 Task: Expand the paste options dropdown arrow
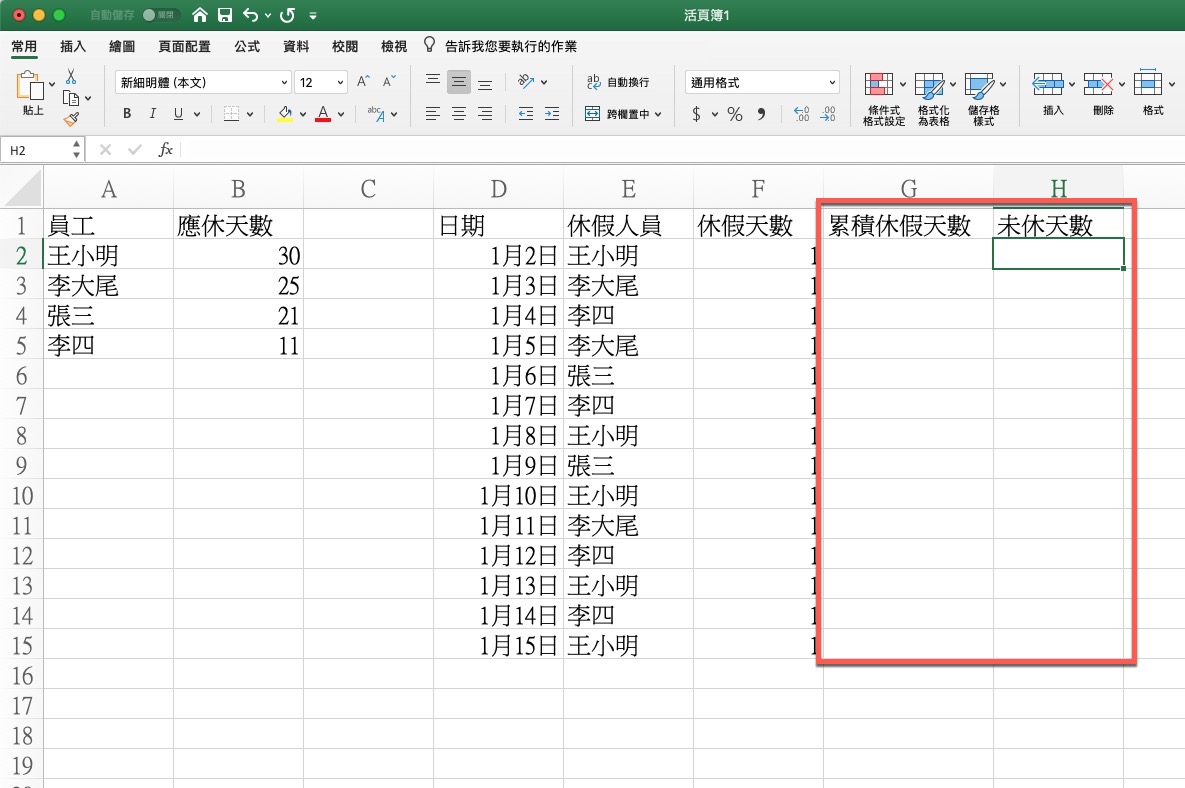tap(51, 84)
